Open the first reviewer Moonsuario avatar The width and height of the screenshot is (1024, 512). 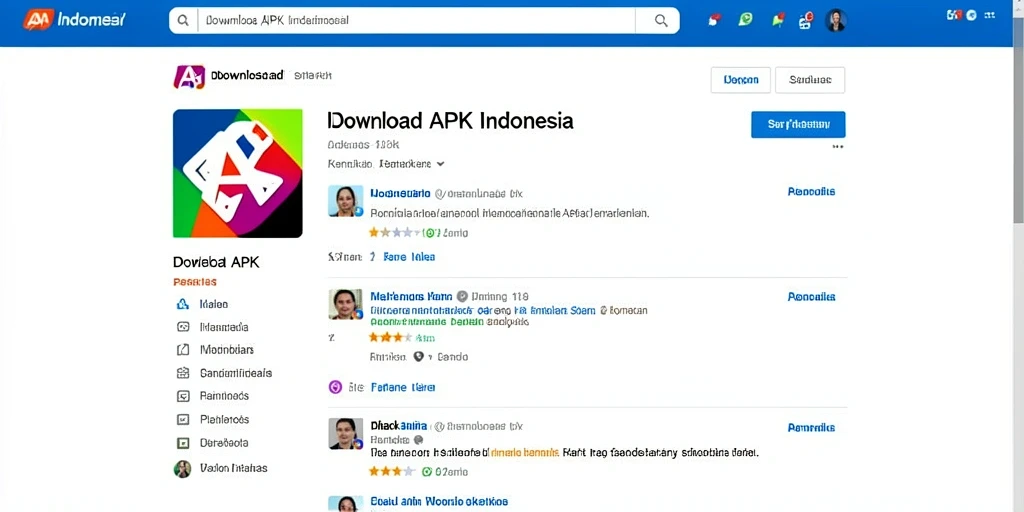(345, 200)
